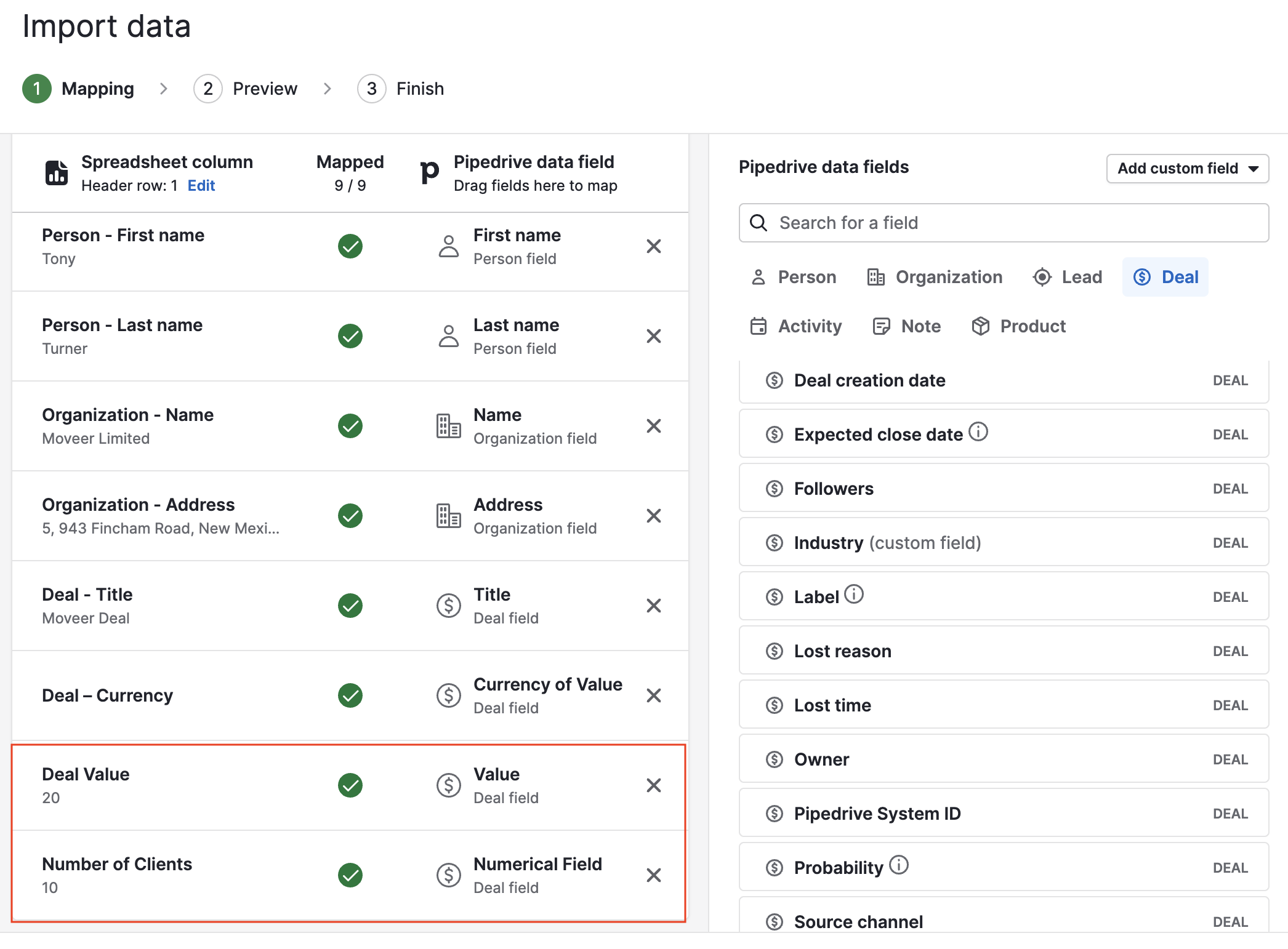
Task: Filter fields by Person tab
Action: 794,277
